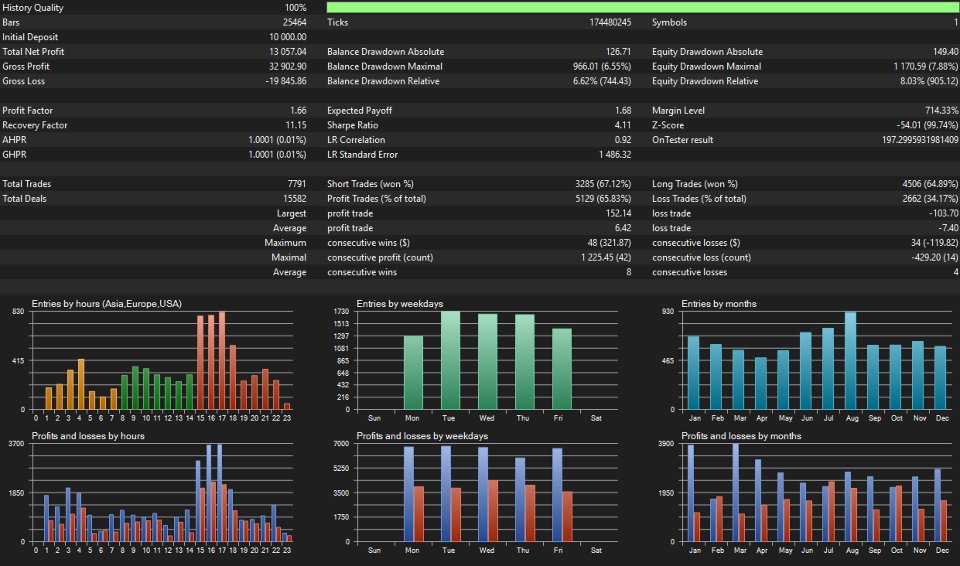Click the 'Profits and losses by months' title
960x566 pixels.
pos(741,436)
